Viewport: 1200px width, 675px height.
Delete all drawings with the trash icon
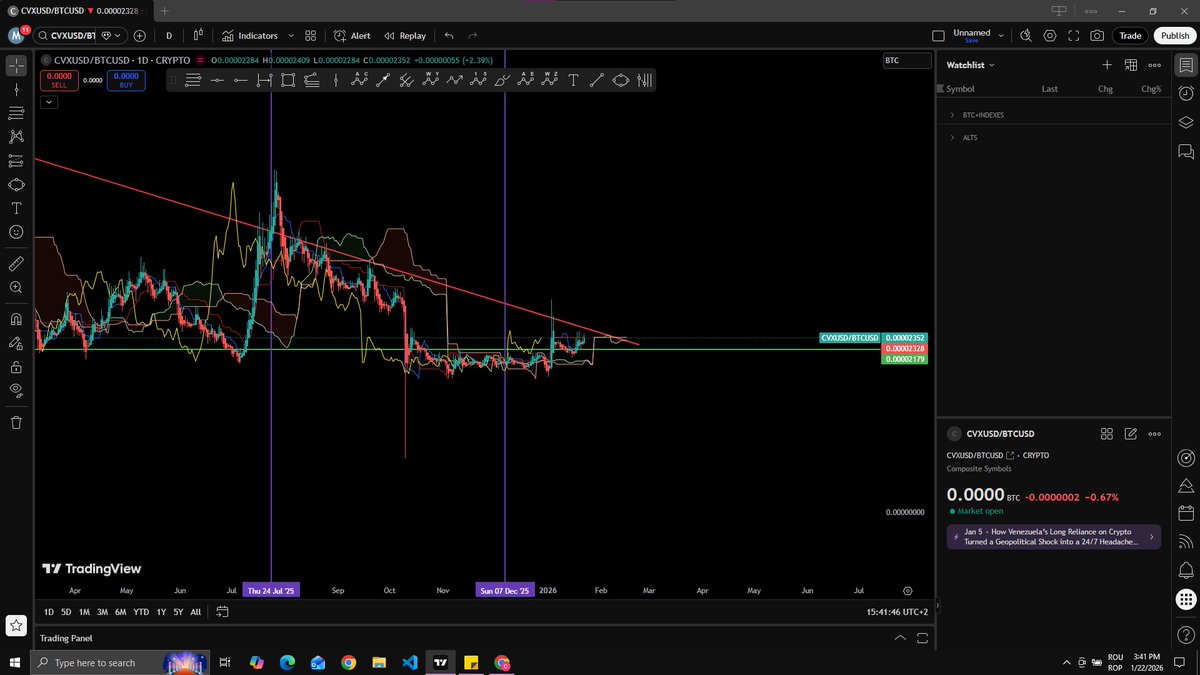pos(15,423)
